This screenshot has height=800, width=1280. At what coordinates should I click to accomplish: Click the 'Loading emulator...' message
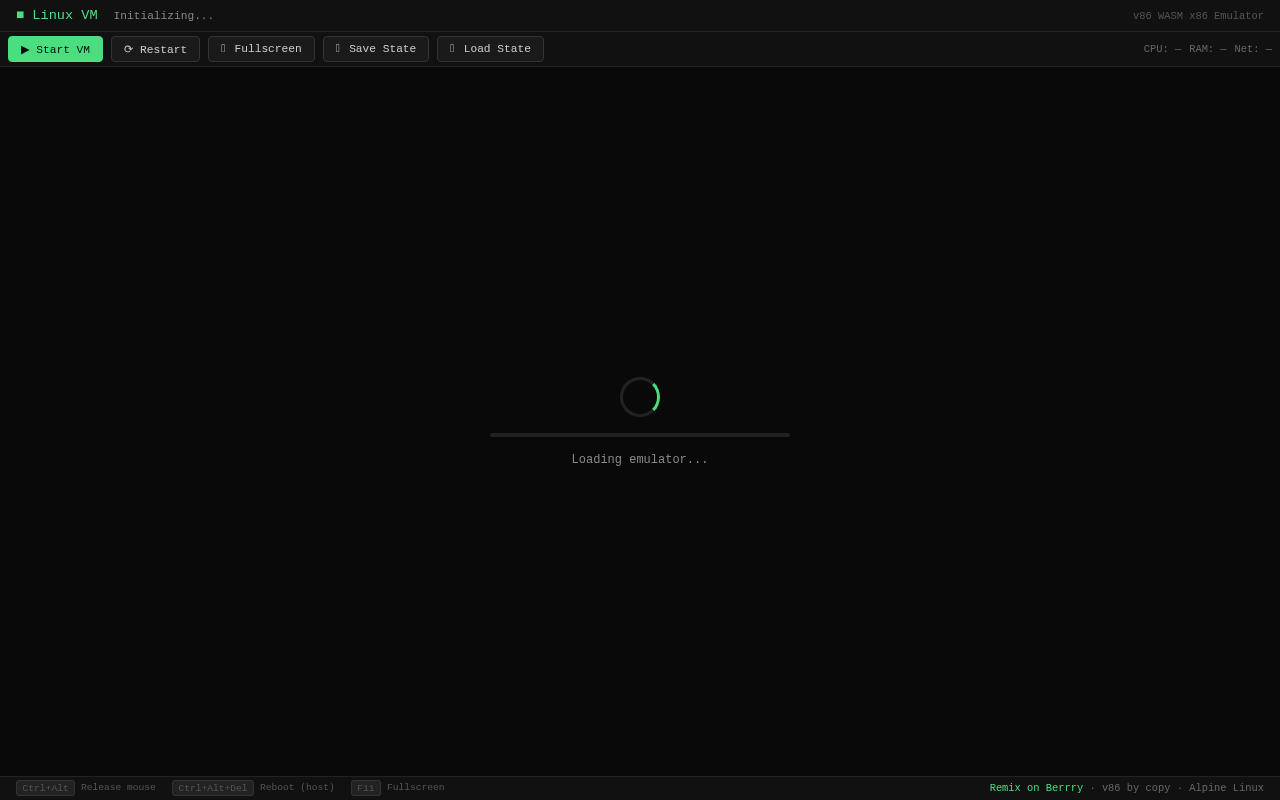point(640,460)
